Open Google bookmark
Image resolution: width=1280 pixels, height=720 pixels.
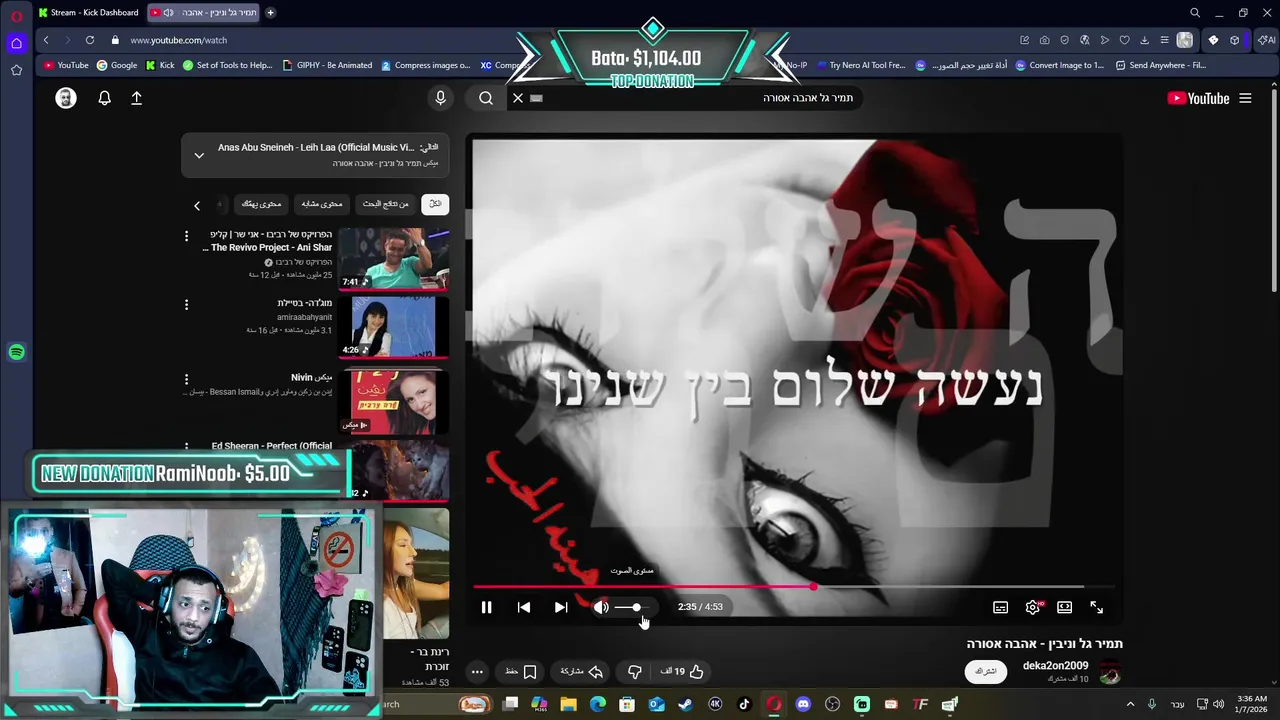pos(117,65)
